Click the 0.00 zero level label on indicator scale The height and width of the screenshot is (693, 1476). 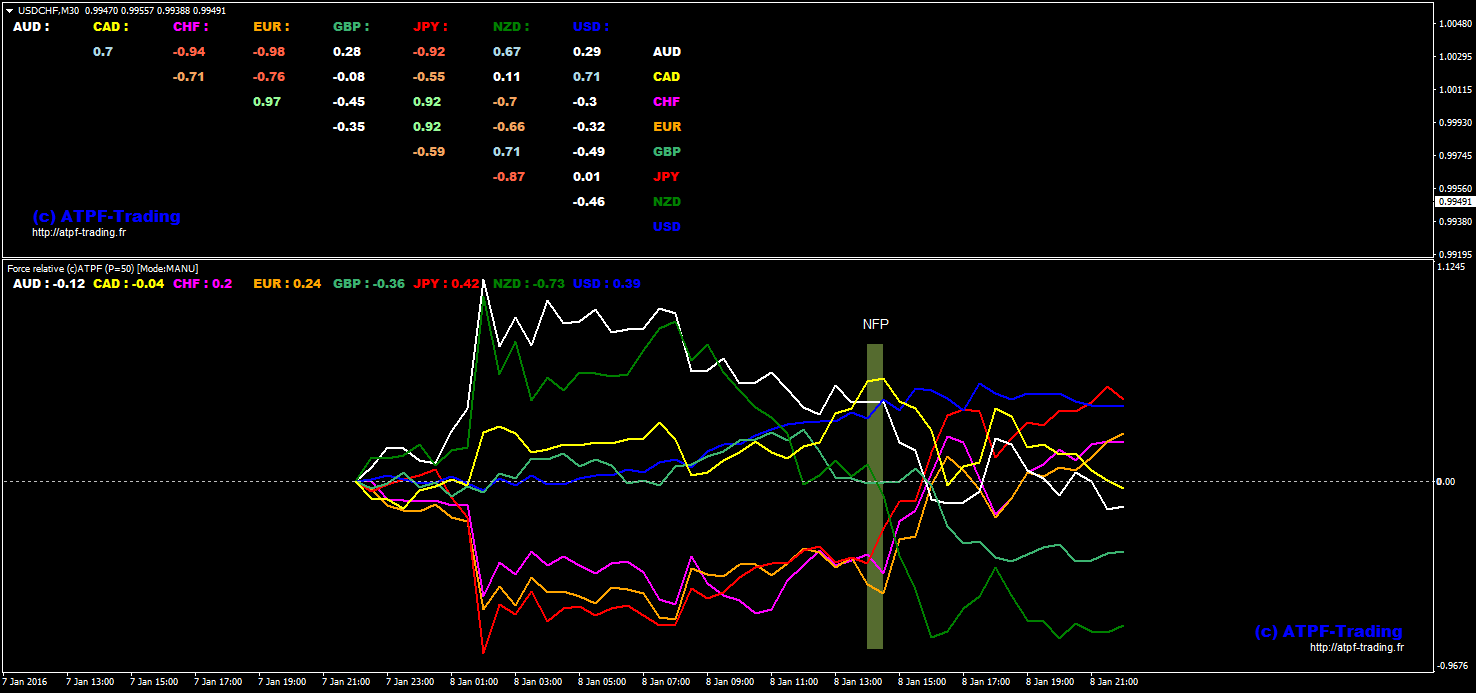click(x=1445, y=482)
